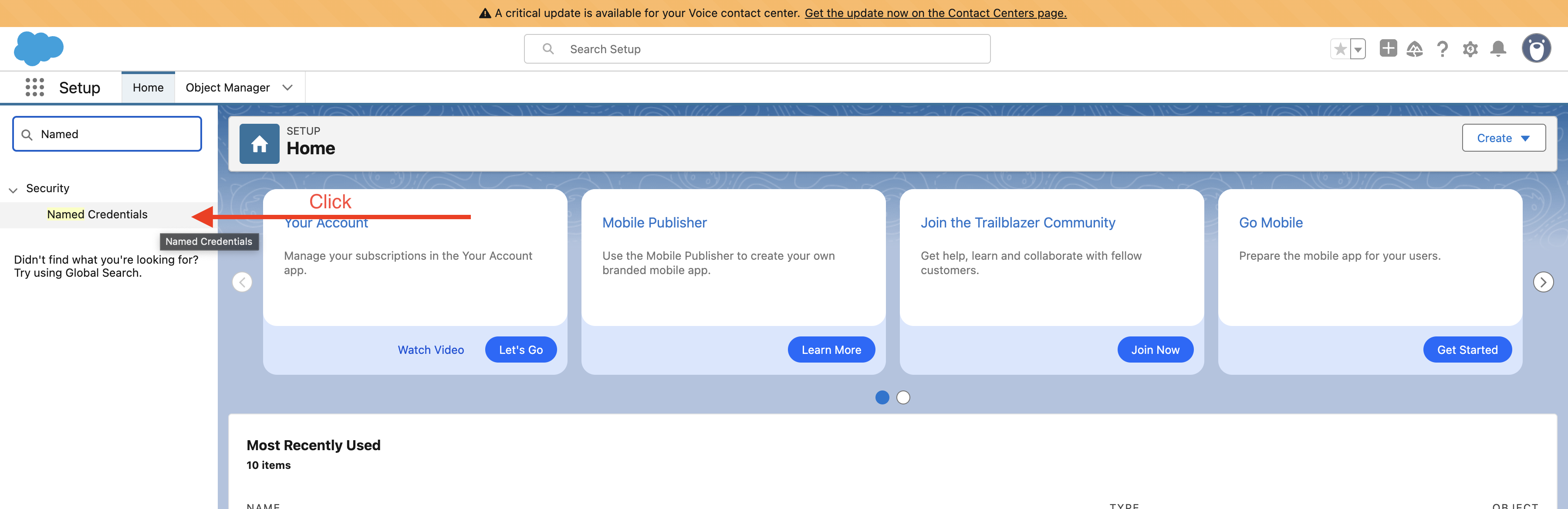Open the favorites list dropdown arrow
The width and height of the screenshot is (1568, 509).
click(1358, 49)
